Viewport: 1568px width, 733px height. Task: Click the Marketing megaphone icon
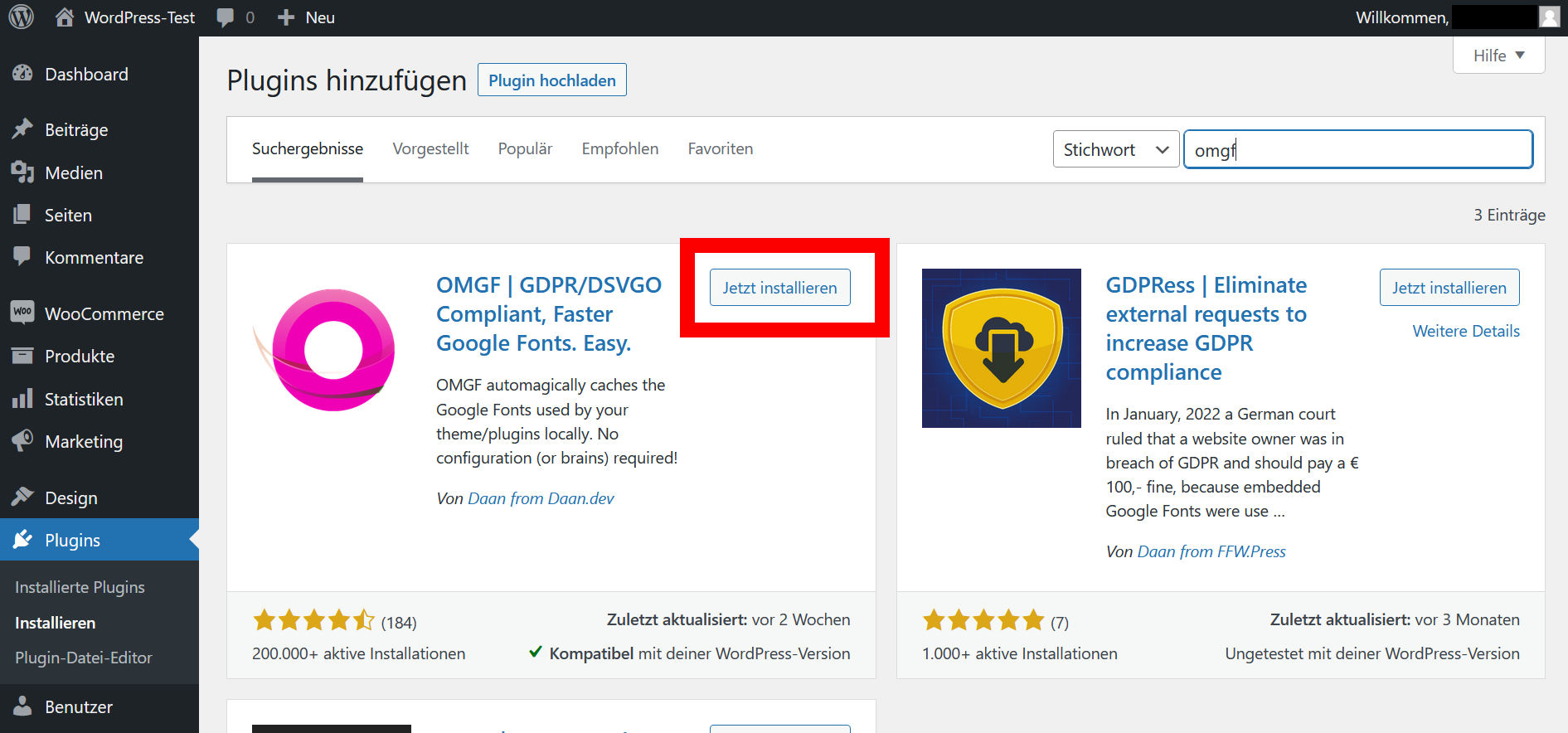(x=22, y=441)
